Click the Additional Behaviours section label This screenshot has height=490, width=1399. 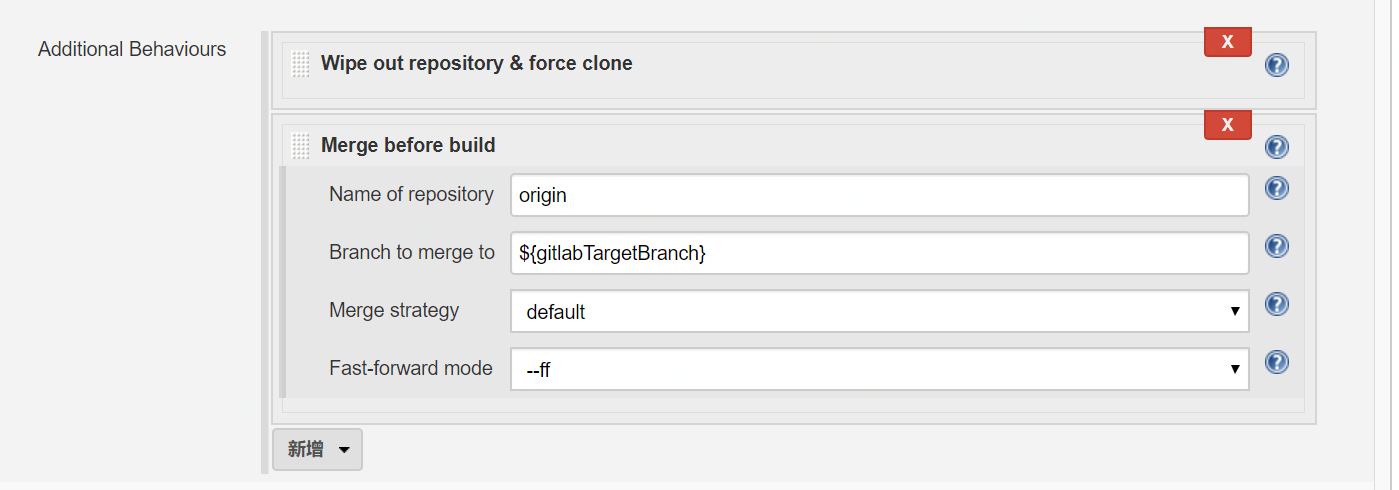pos(132,49)
